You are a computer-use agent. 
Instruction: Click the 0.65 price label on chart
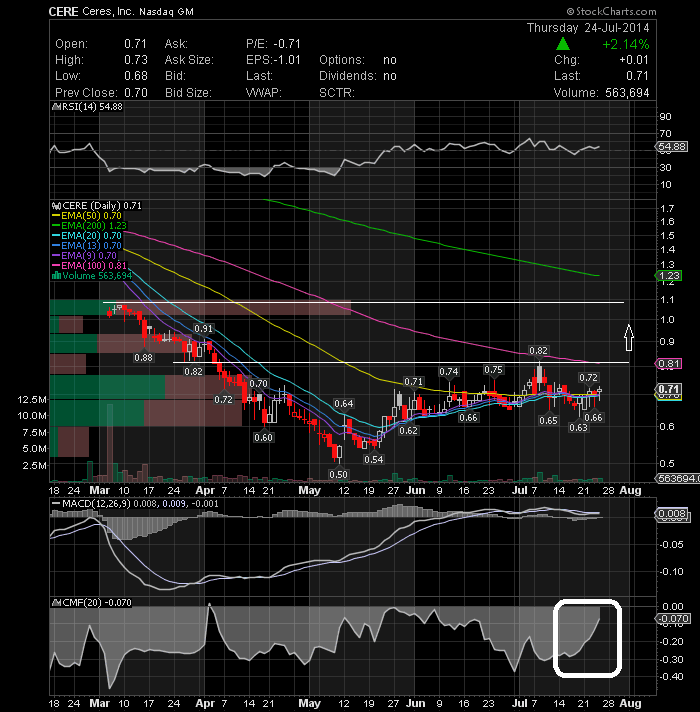coord(548,420)
